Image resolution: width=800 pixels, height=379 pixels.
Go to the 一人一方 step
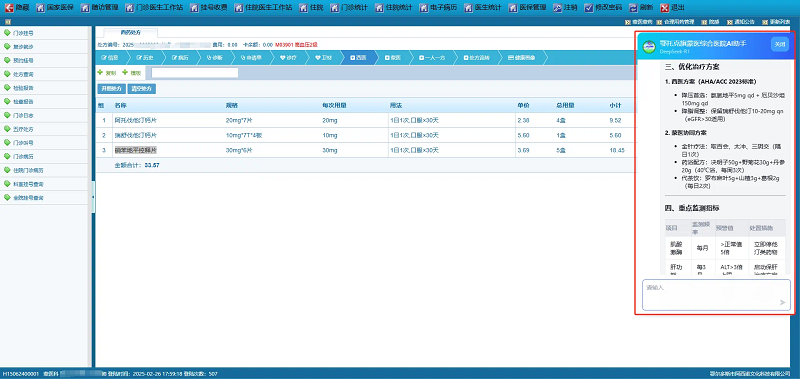point(432,58)
